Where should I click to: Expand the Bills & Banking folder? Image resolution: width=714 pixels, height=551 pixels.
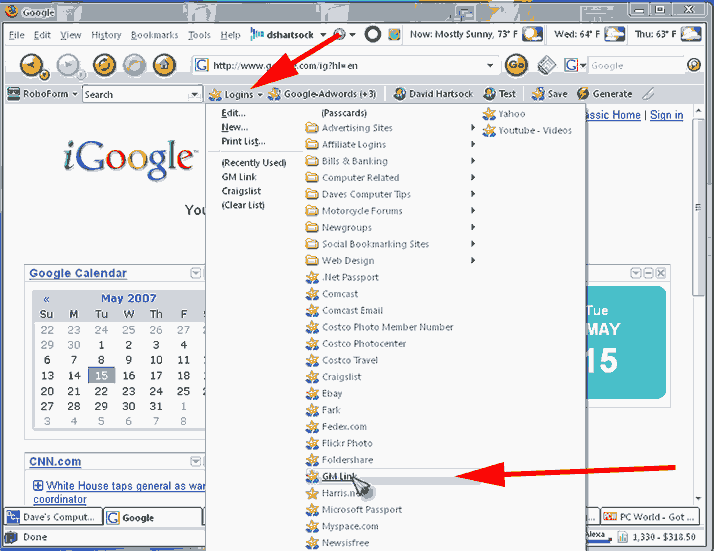[390, 161]
